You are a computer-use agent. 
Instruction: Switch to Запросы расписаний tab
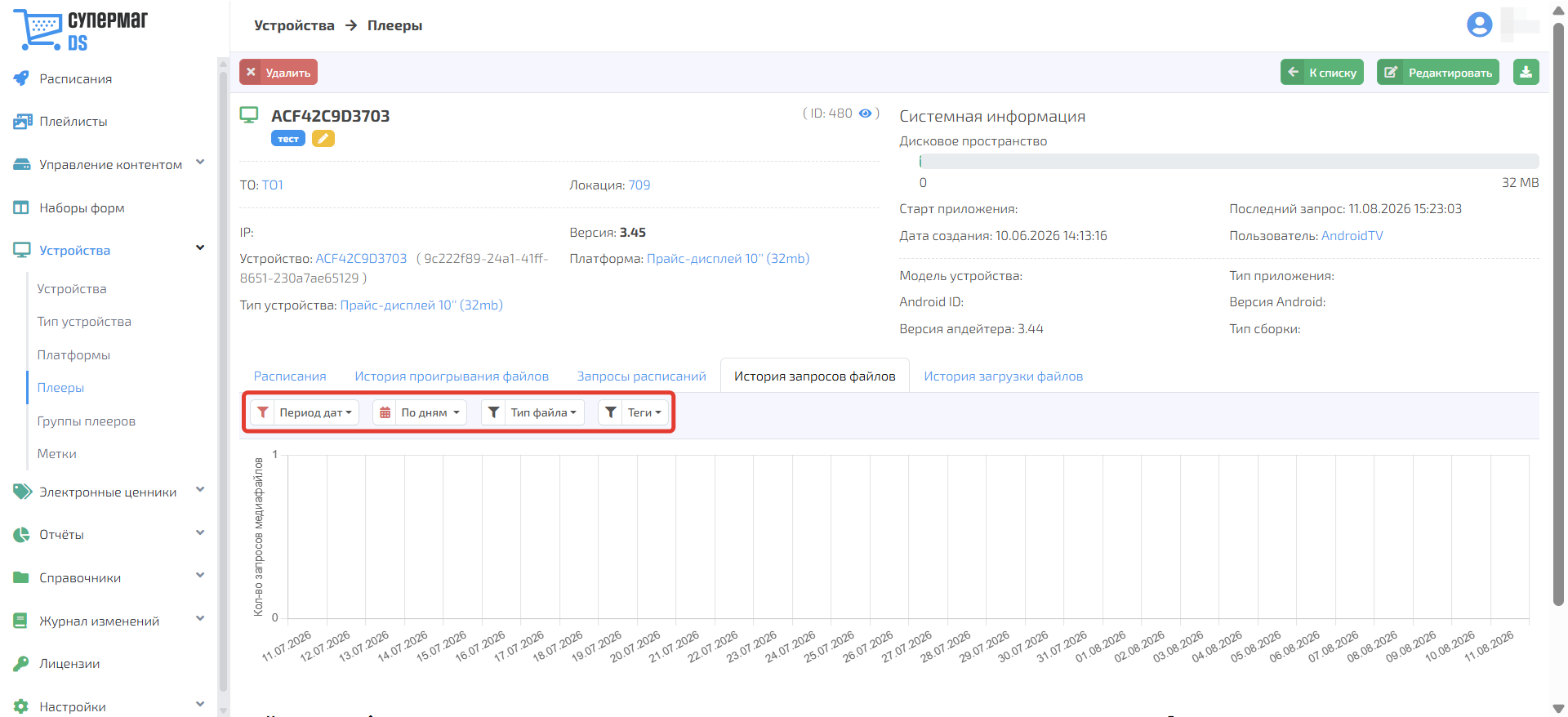(642, 376)
